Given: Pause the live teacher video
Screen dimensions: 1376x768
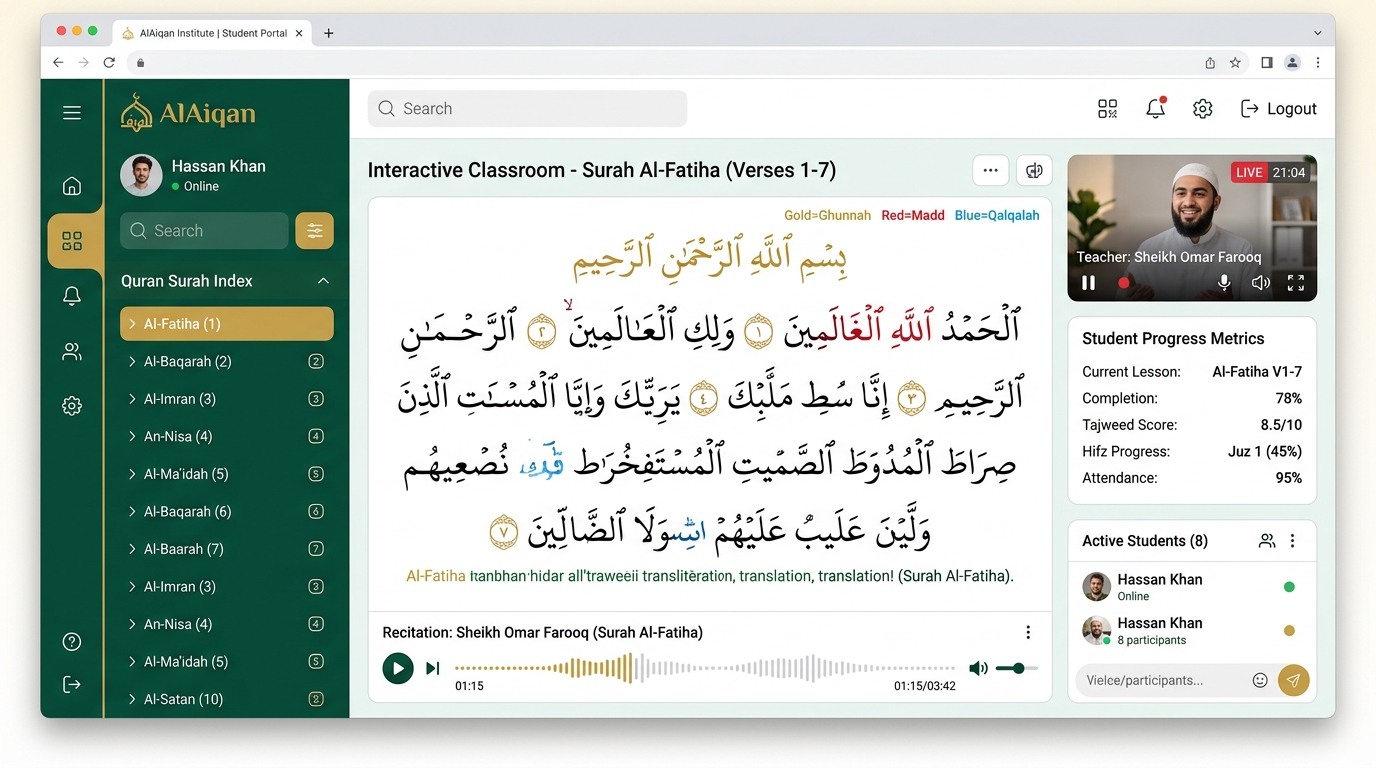Looking at the screenshot, I should pos(1089,283).
